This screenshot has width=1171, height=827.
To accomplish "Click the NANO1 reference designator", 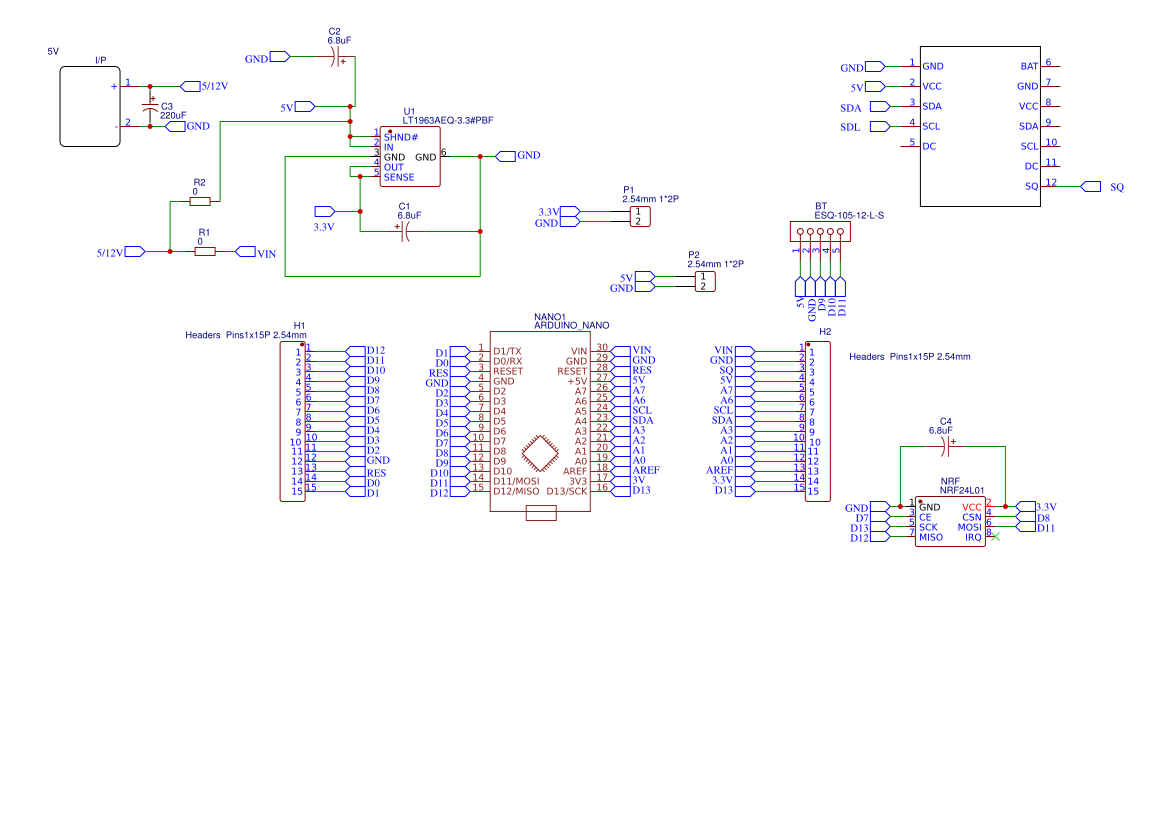I will pos(550,318).
